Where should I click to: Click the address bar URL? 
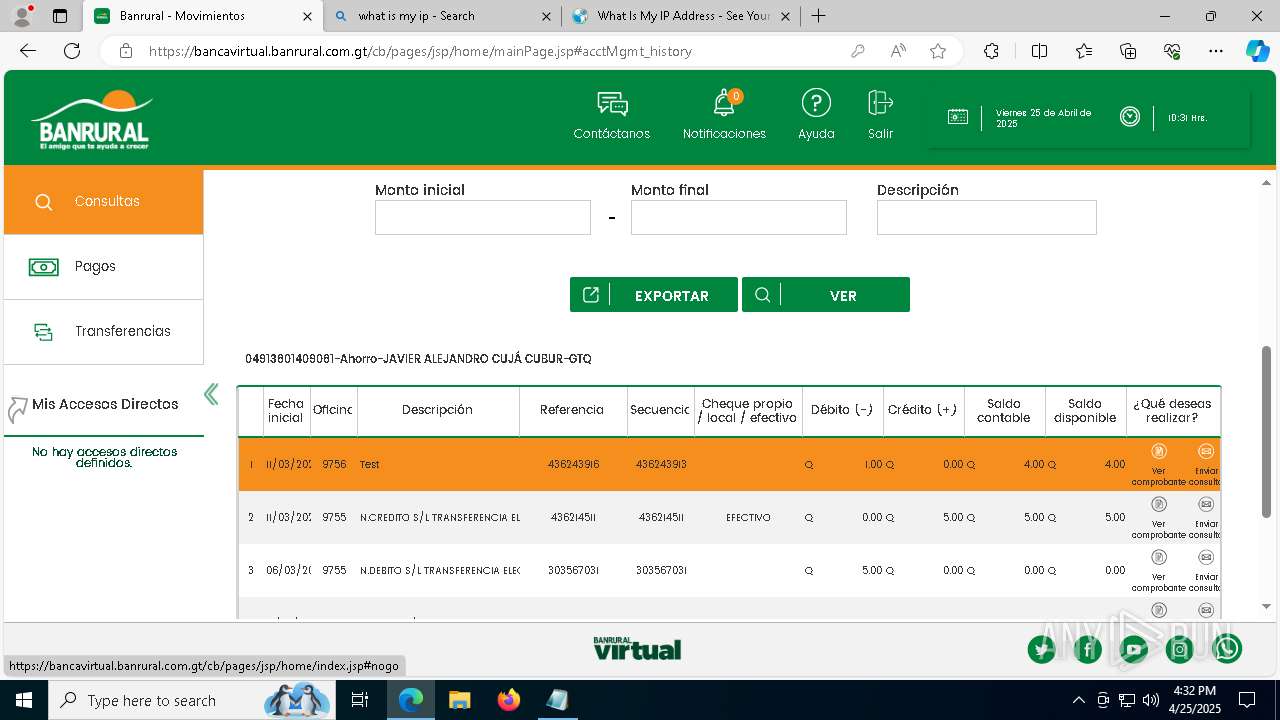pos(420,51)
